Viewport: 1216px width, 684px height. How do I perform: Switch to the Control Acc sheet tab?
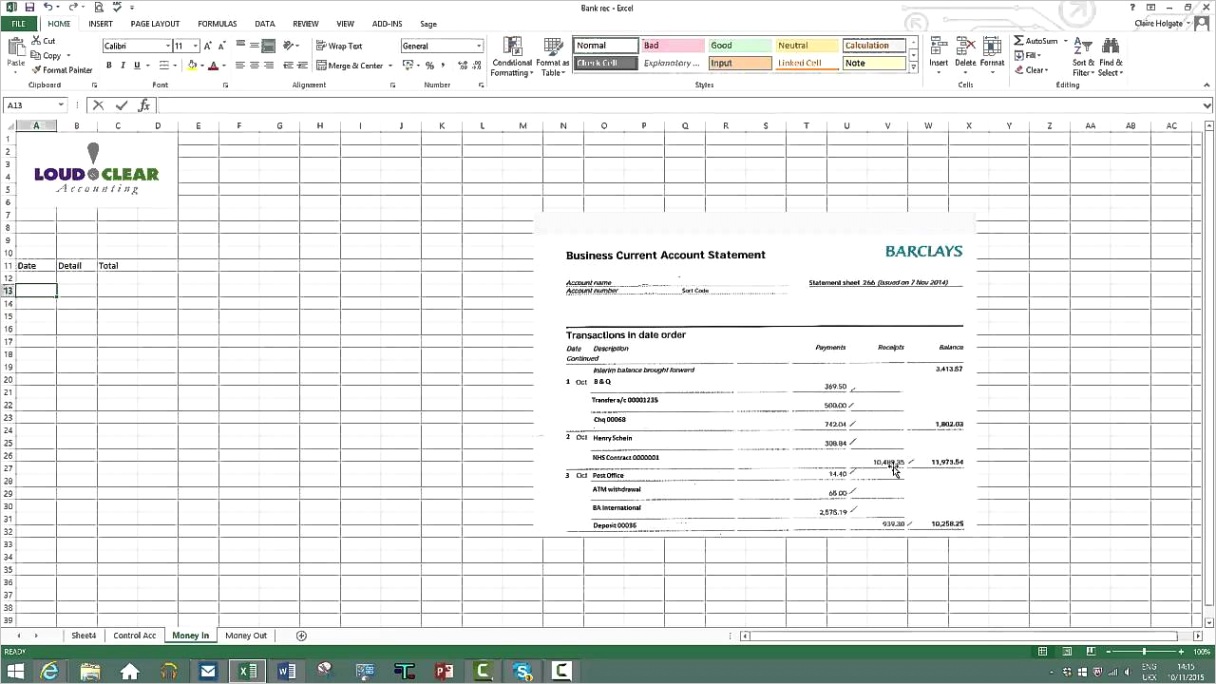coord(134,636)
